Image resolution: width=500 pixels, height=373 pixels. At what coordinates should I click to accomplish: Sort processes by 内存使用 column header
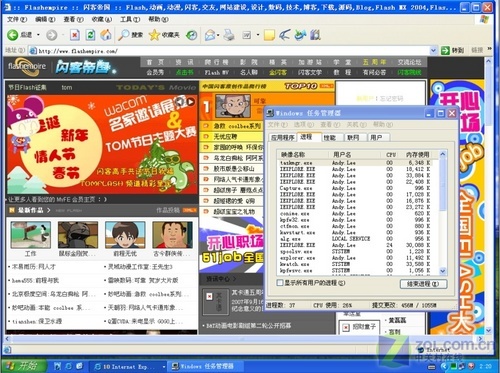418,154
